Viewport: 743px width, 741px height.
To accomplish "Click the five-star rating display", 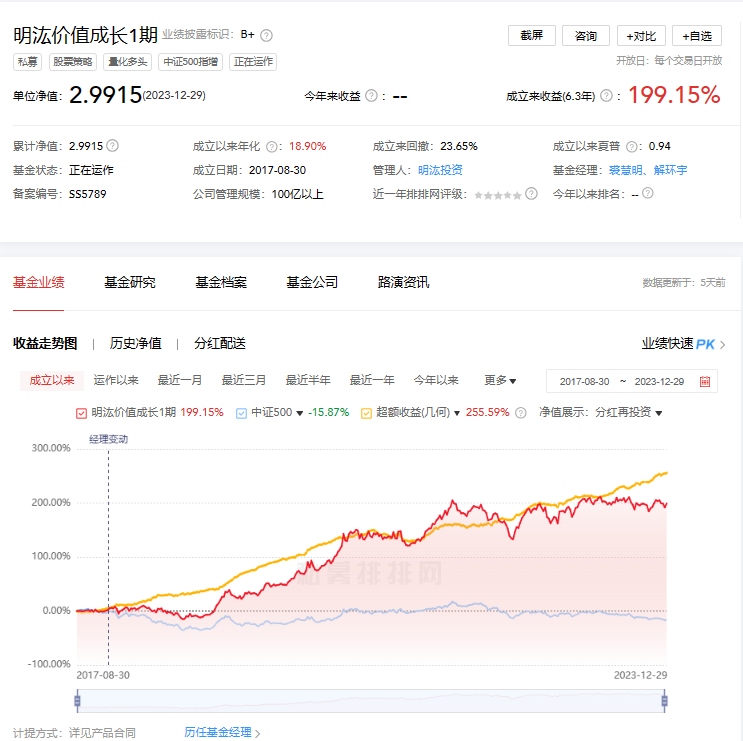I will [498, 195].
